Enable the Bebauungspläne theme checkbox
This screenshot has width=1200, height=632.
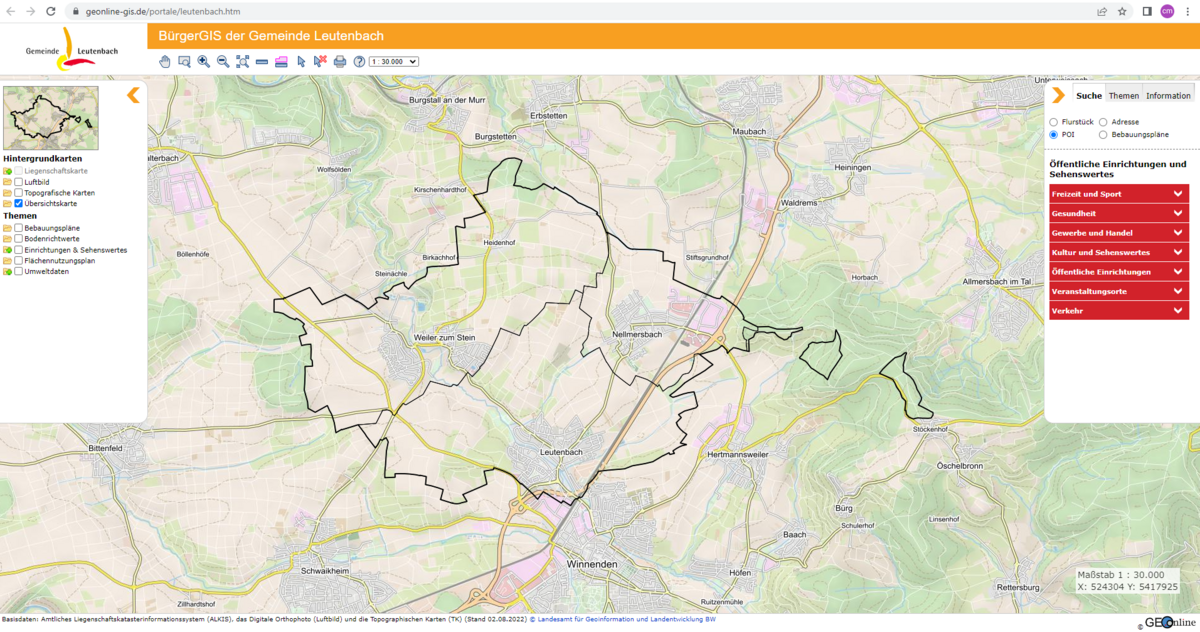(18, 228)
